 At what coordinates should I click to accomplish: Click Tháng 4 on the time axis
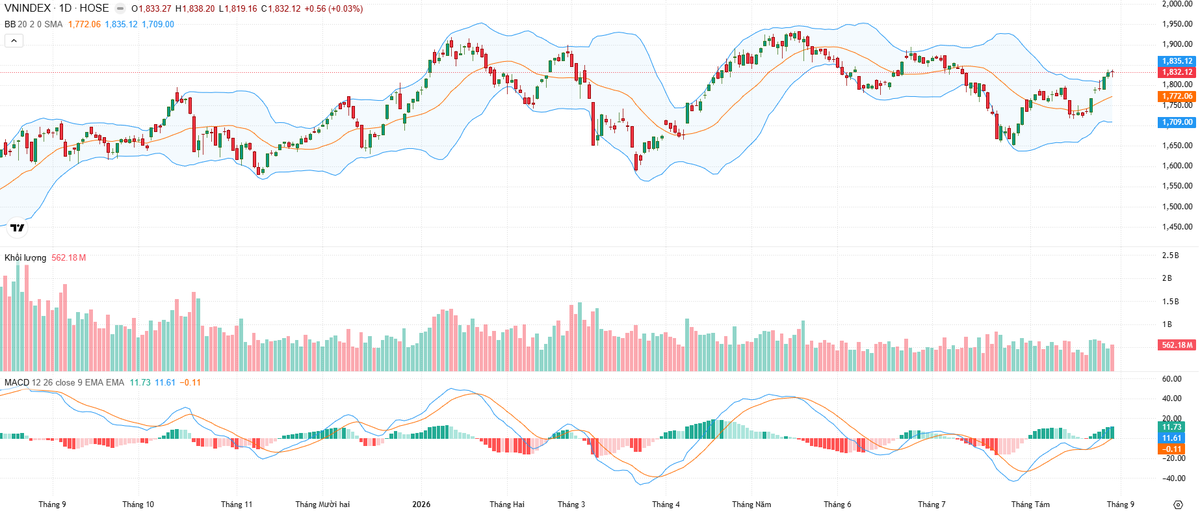point(664,504)
